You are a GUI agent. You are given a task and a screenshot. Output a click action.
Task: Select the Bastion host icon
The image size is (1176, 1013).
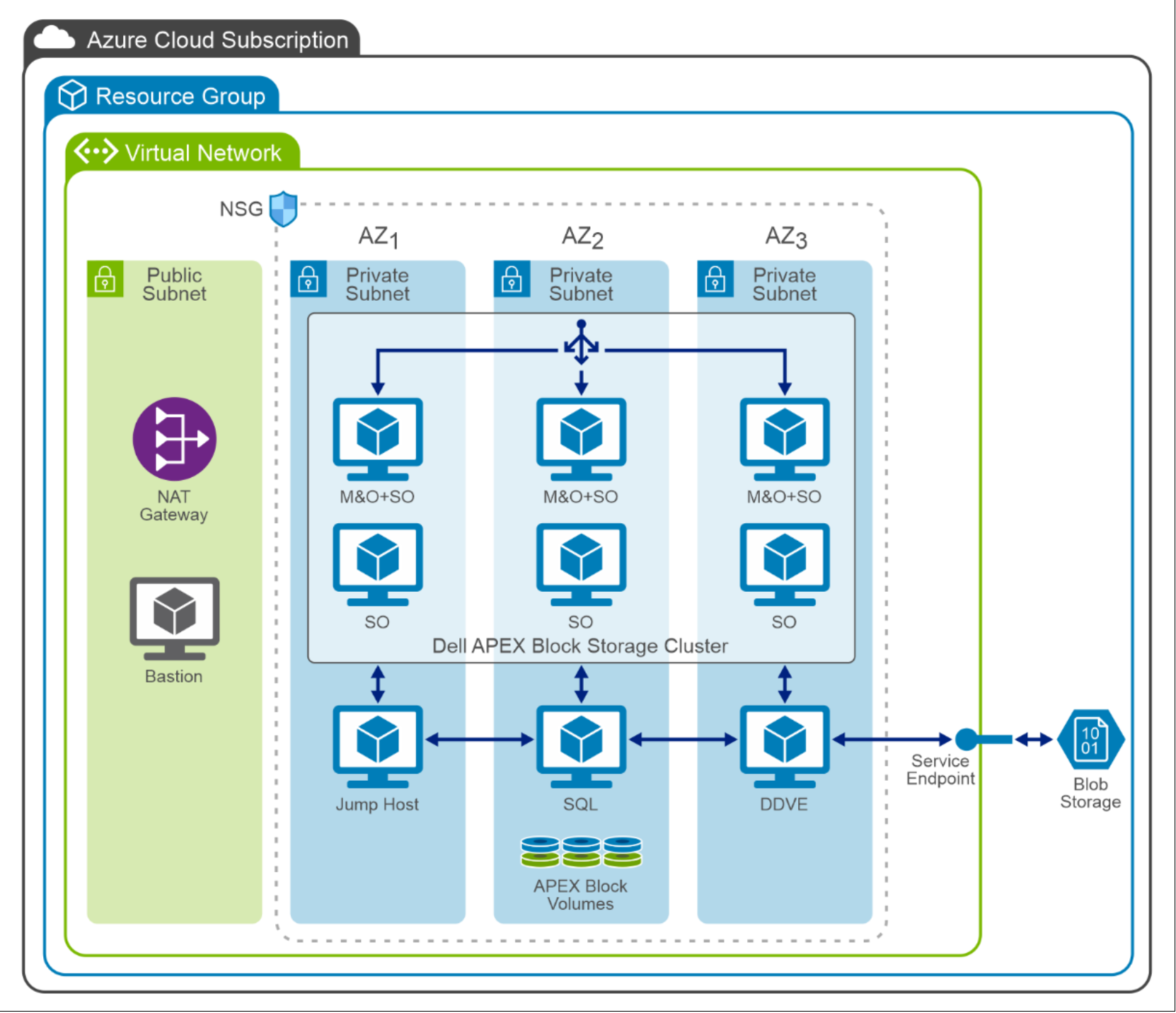[175, 619]
